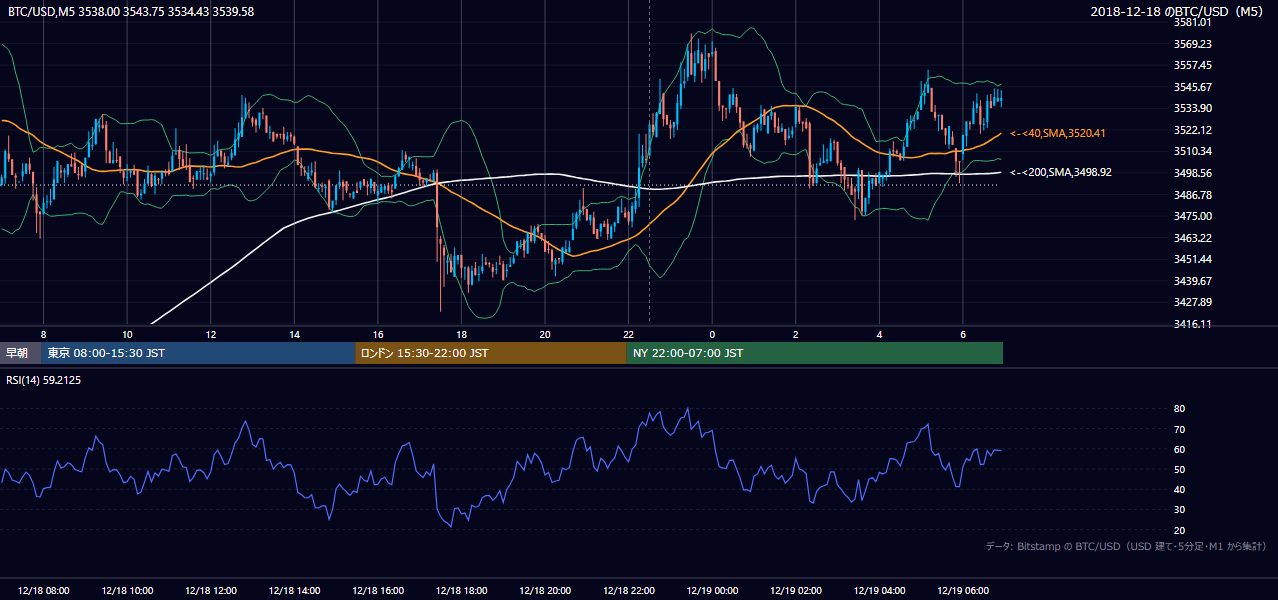Click the 12/18 14:00 date label
The image size is (1278, 600).
pos(294,591)
